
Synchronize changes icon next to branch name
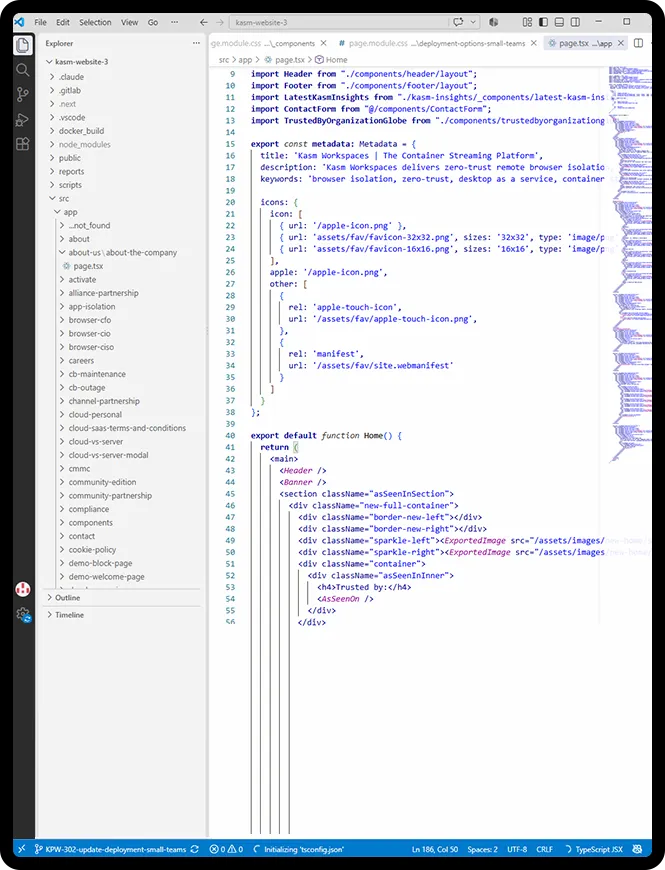(195, 849)
